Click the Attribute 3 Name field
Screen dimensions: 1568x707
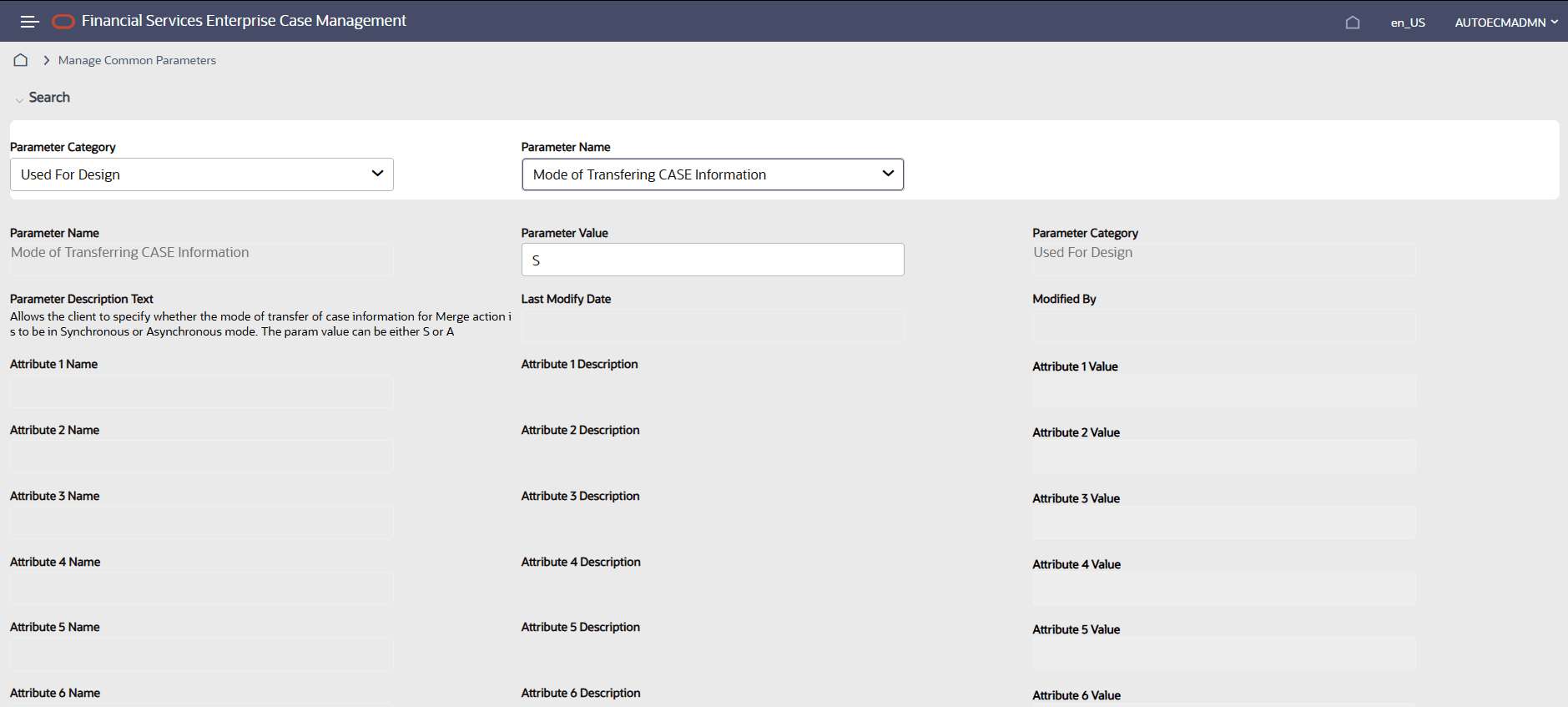pyautogui.click(x=202, y=523)
